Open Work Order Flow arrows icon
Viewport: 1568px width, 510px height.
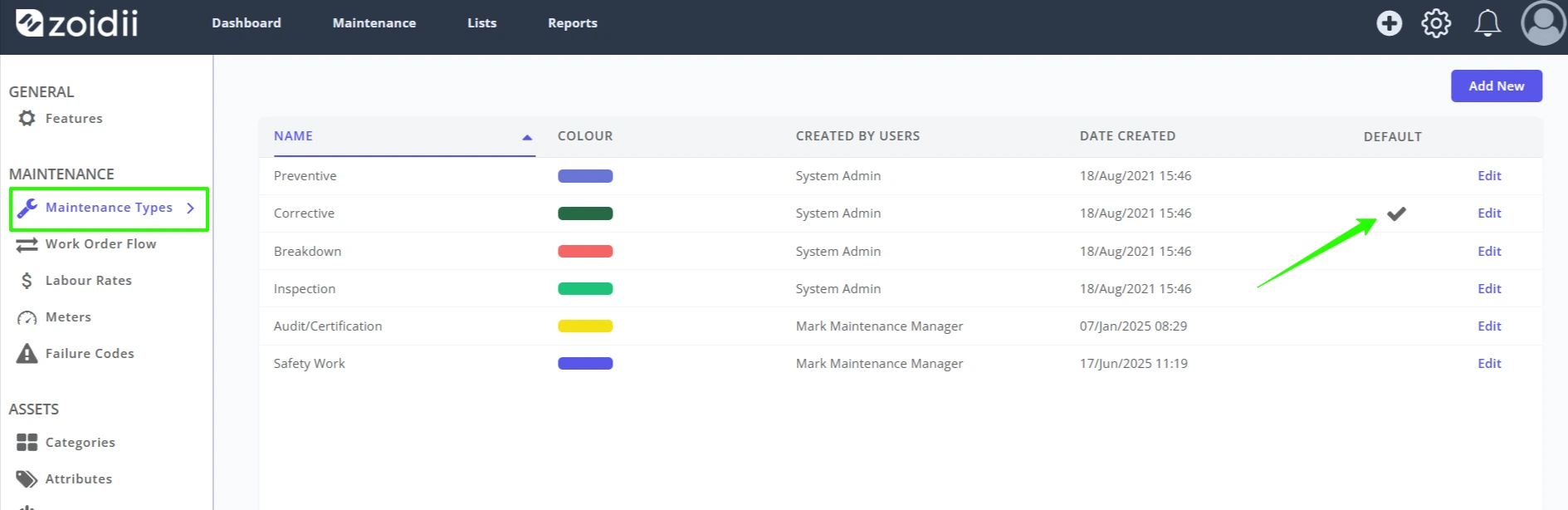pos(27,244)
